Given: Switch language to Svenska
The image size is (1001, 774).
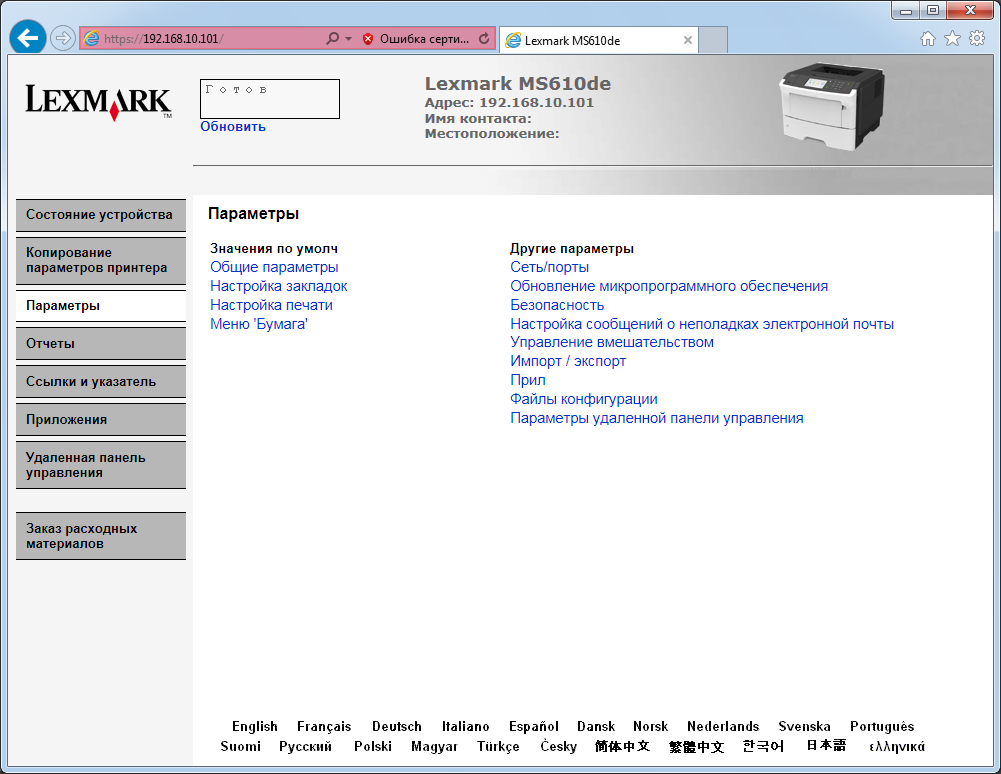Looking at the screenshot, I should pos(804,727).
